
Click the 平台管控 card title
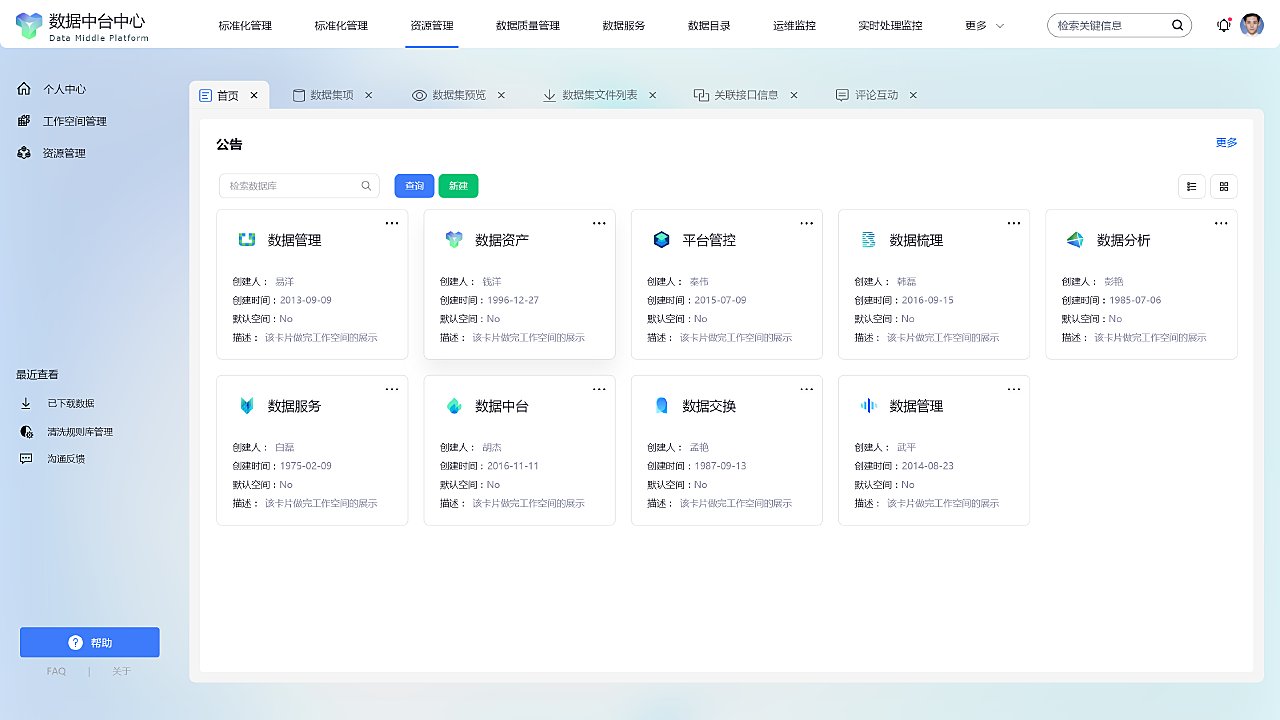pyautogui.click(x=709, y=240)
